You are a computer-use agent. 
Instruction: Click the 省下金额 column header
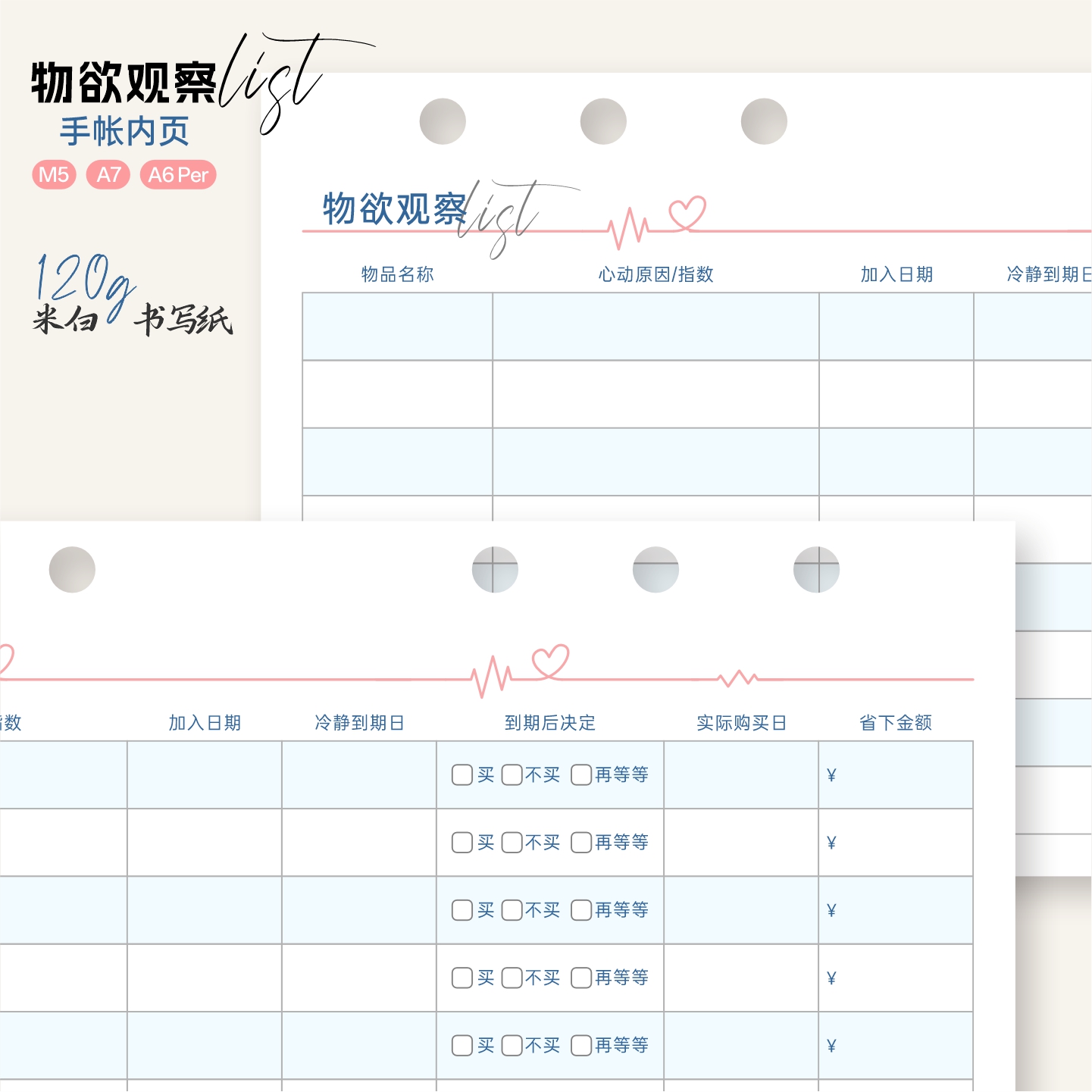point(896,723)
